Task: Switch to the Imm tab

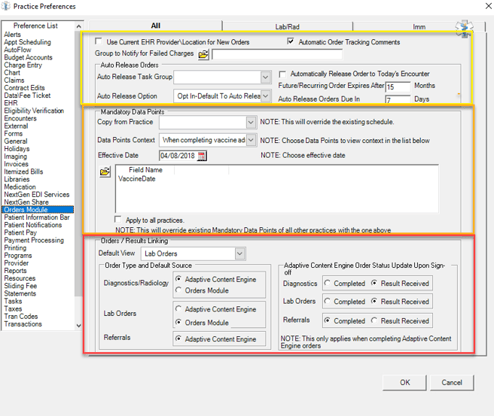Action: pyautogui.click(x=419, y=26)
